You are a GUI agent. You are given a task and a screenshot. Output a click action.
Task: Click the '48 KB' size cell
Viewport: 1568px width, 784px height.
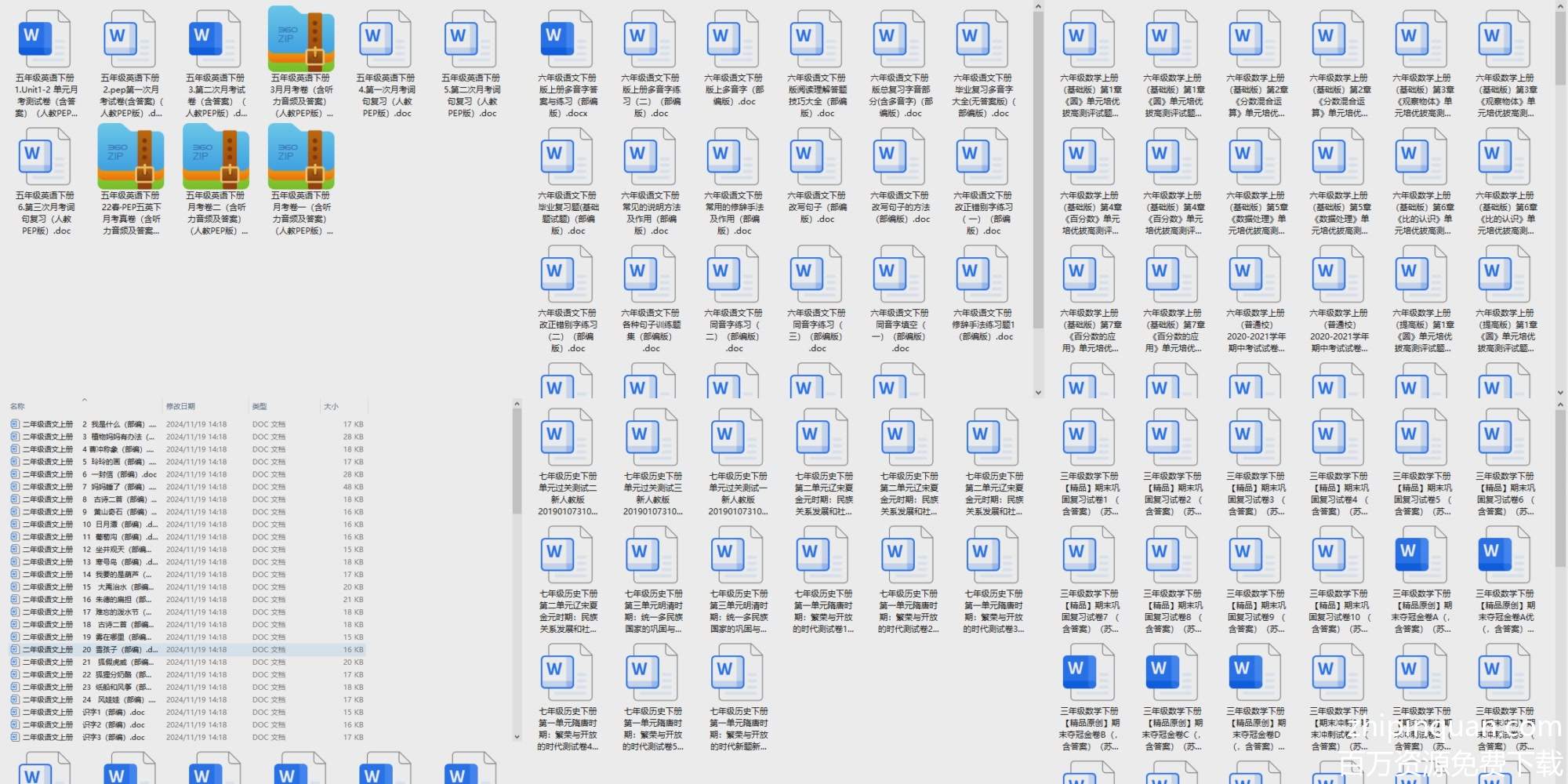coord(353,487)
